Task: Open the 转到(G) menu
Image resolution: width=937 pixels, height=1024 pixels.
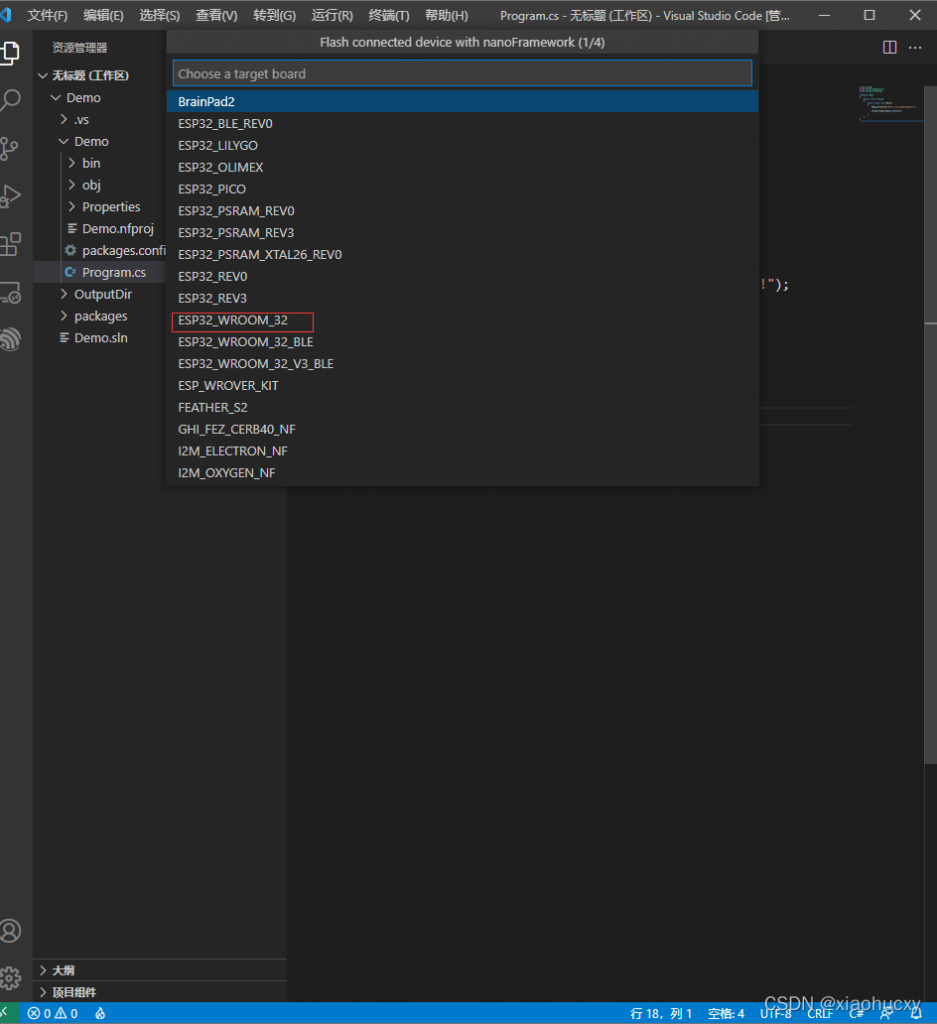Action: [274, 15]
